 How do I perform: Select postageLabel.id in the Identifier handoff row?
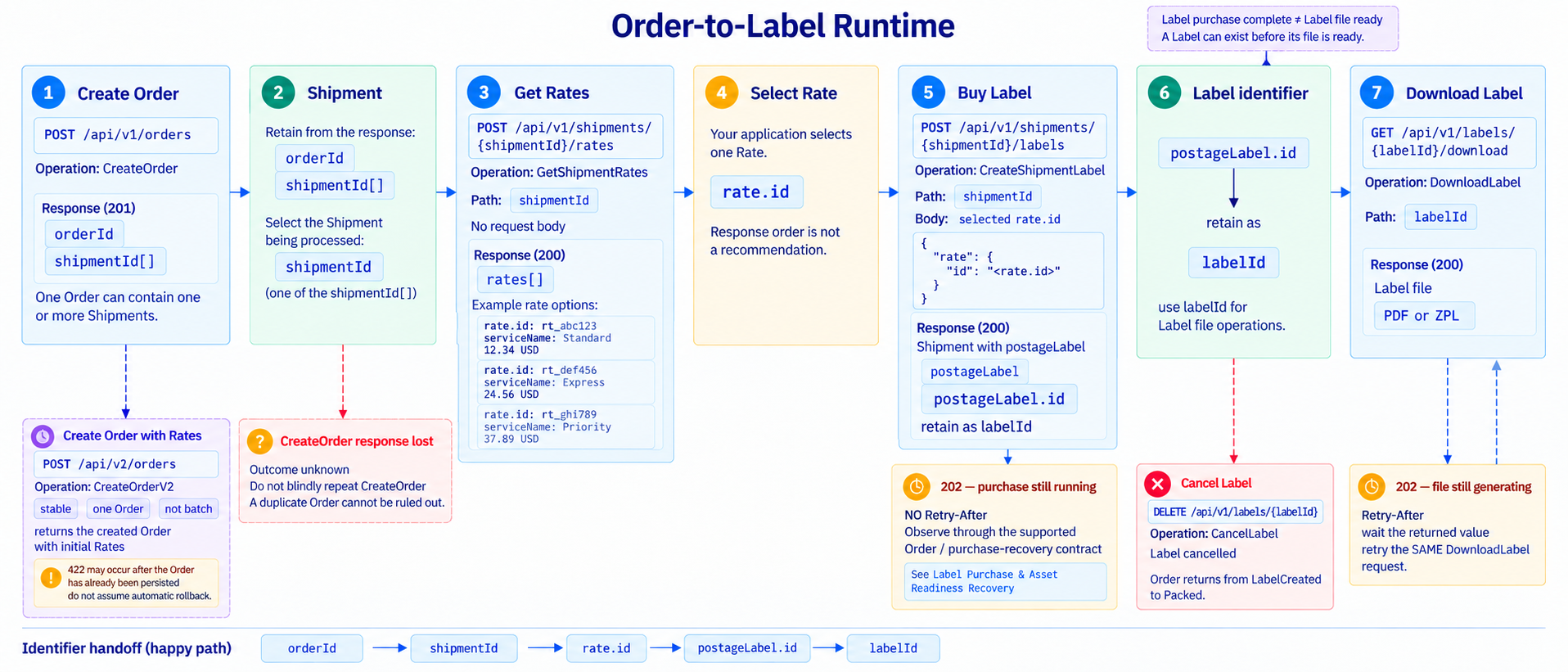(x=747, y=648)
